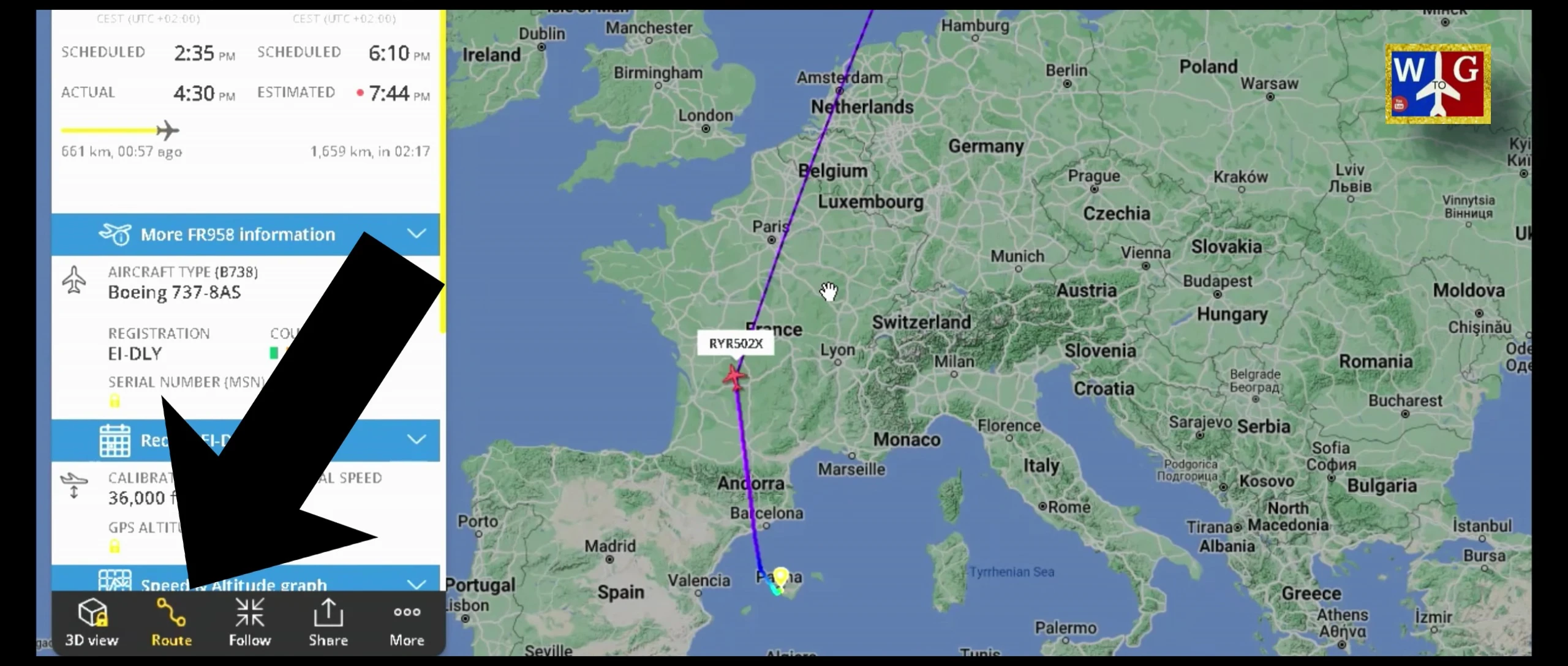Screen dimensions: 1568x666
Task: Open the More three-dots menu
Action: point(407,612)
